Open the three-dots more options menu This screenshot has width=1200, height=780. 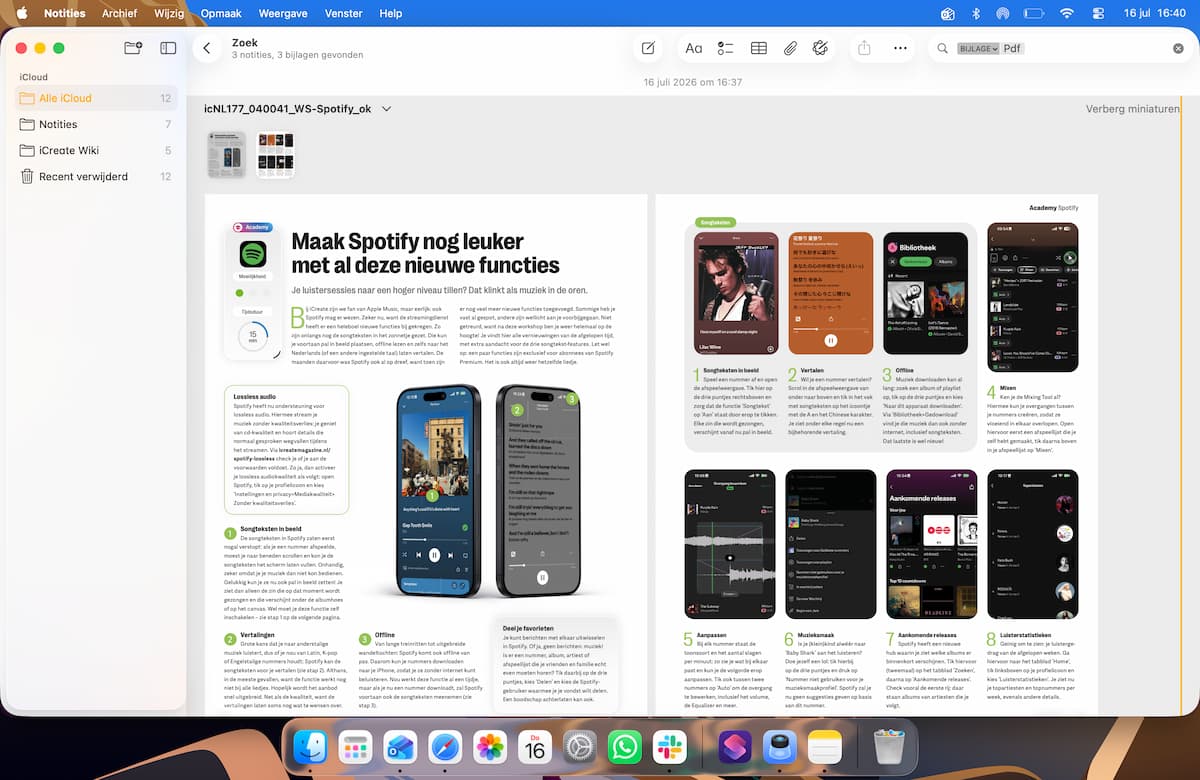click(x=900, y=48)
